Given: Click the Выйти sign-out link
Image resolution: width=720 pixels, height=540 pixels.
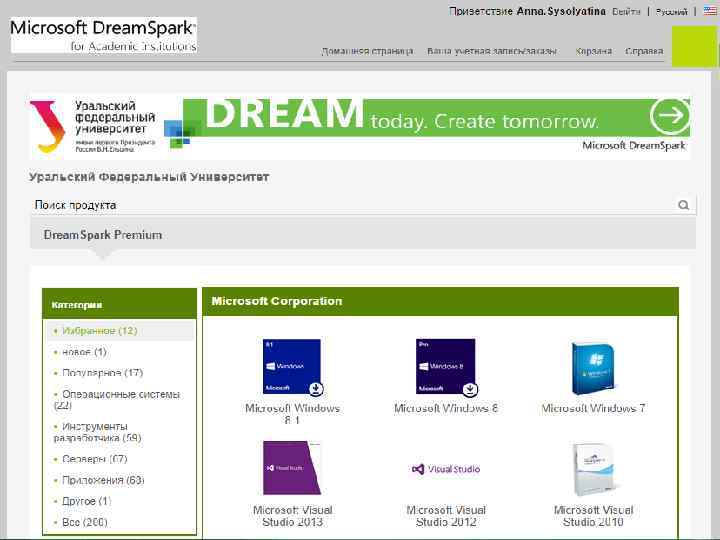Looking at the screenshot, I should (626, 11).
